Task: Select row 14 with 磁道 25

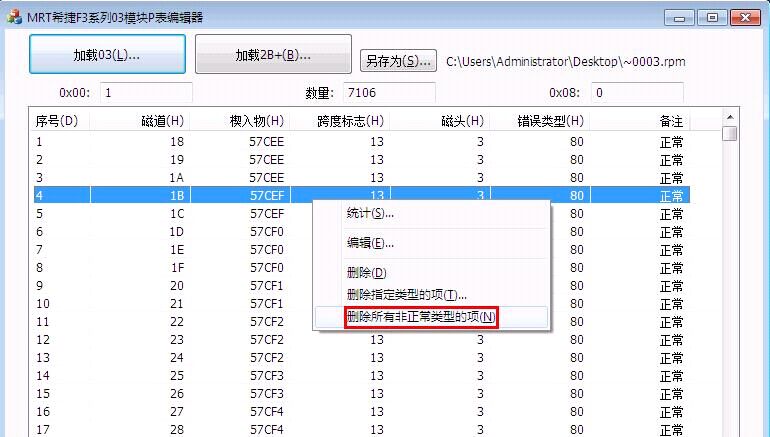Action: tap(362, 376)
